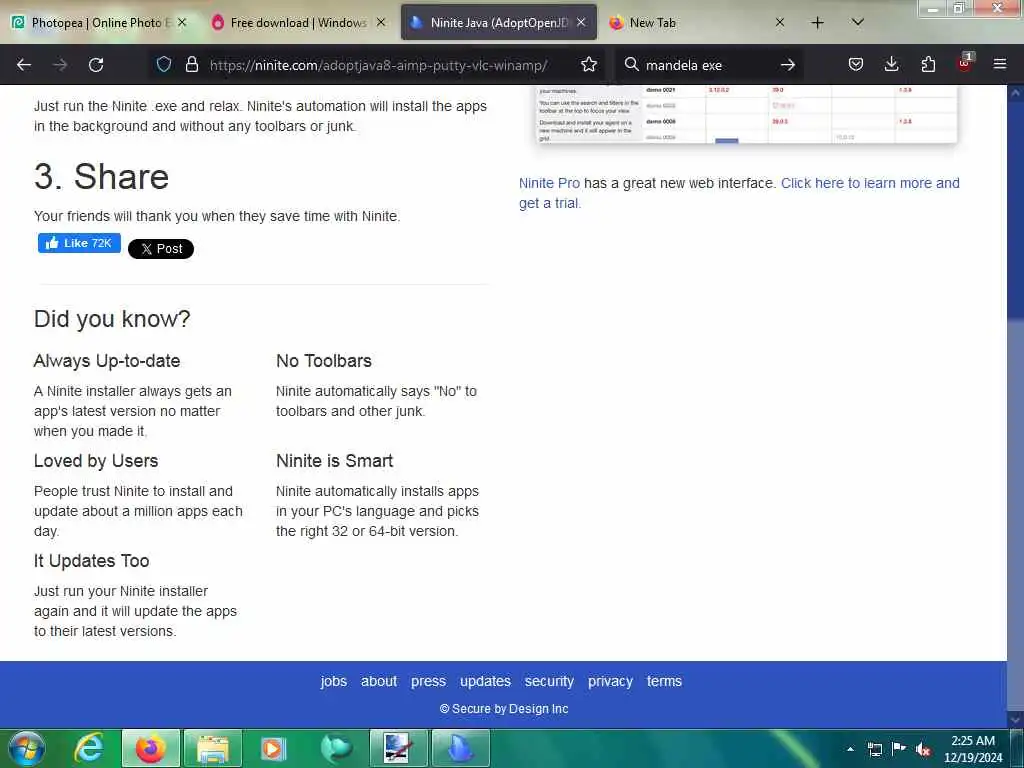Click the Ninite Pro interface screenshot thumbnail
1024x768 pixels.
click(x=746, y=114)
